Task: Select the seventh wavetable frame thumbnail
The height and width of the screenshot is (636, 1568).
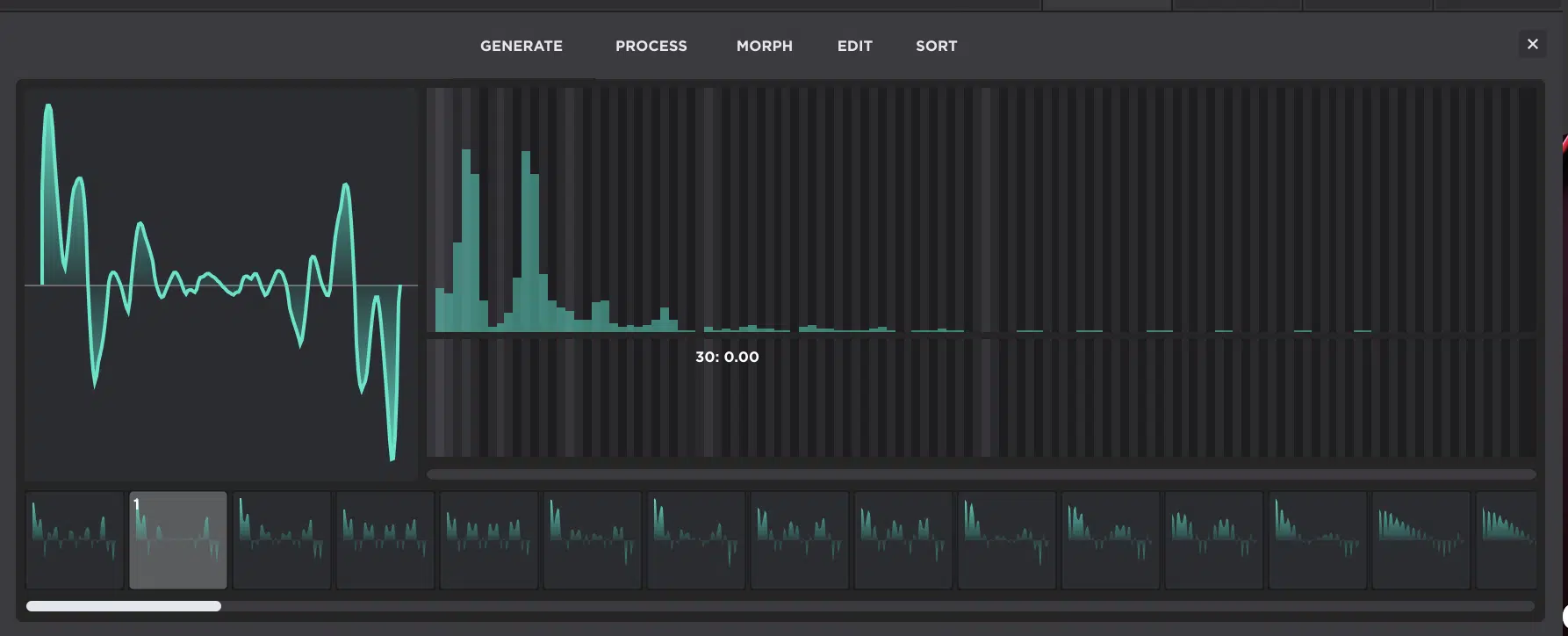Action: click(x=696, y=539)
